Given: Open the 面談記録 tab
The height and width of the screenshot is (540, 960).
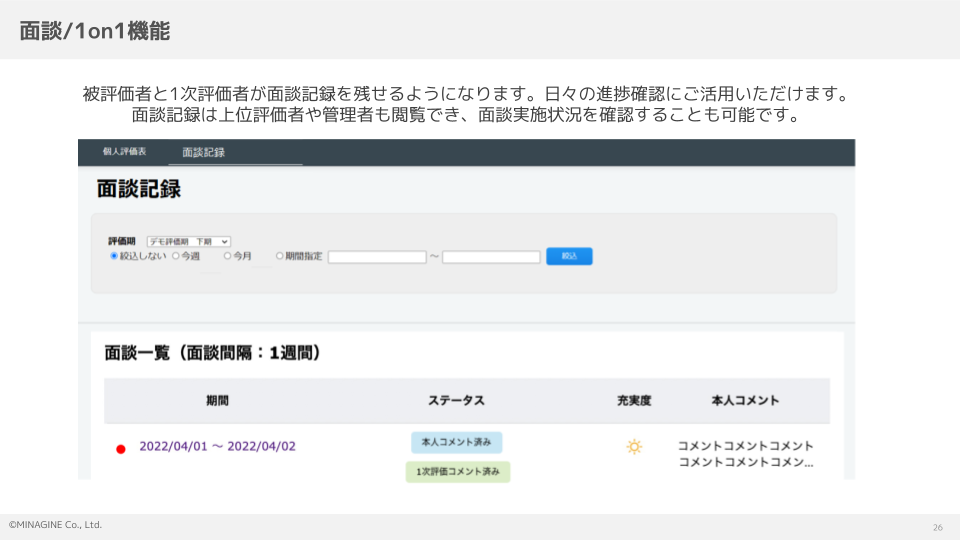Looking at the screenshot, I should pyautogui.click(x=203, y=152).
